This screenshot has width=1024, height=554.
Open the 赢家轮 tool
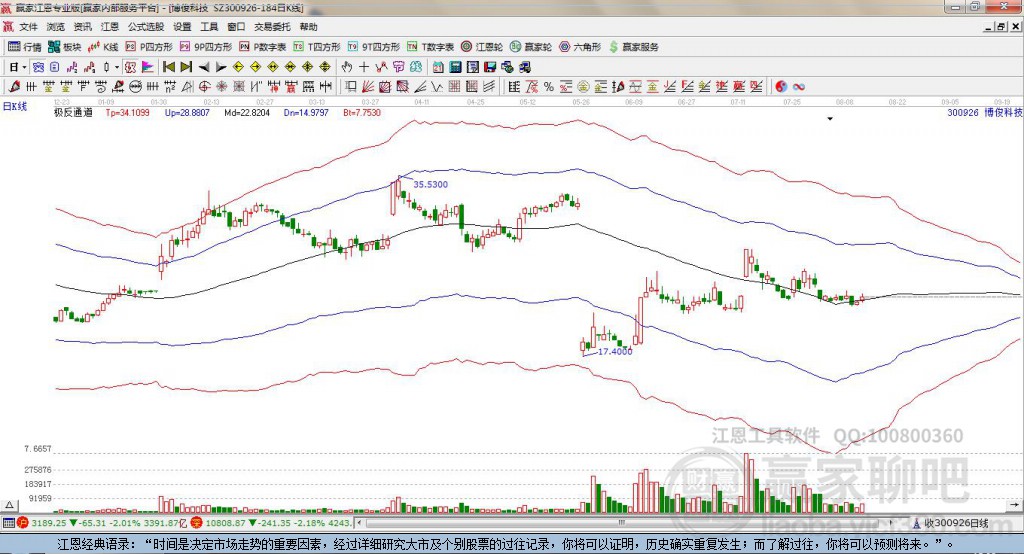click(531, 47)
